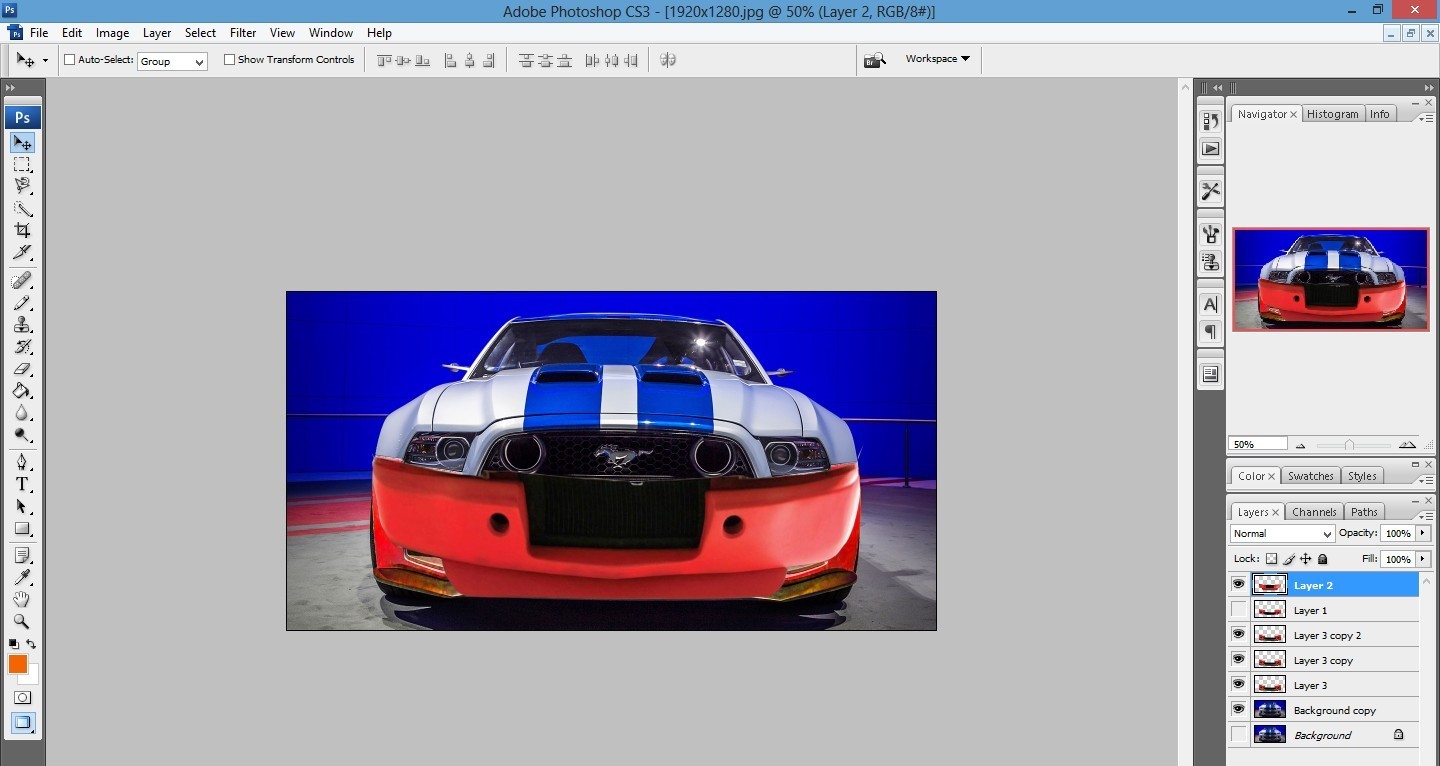
Task: Toggle lock all for layer
Action: [x=1323, y=559]
